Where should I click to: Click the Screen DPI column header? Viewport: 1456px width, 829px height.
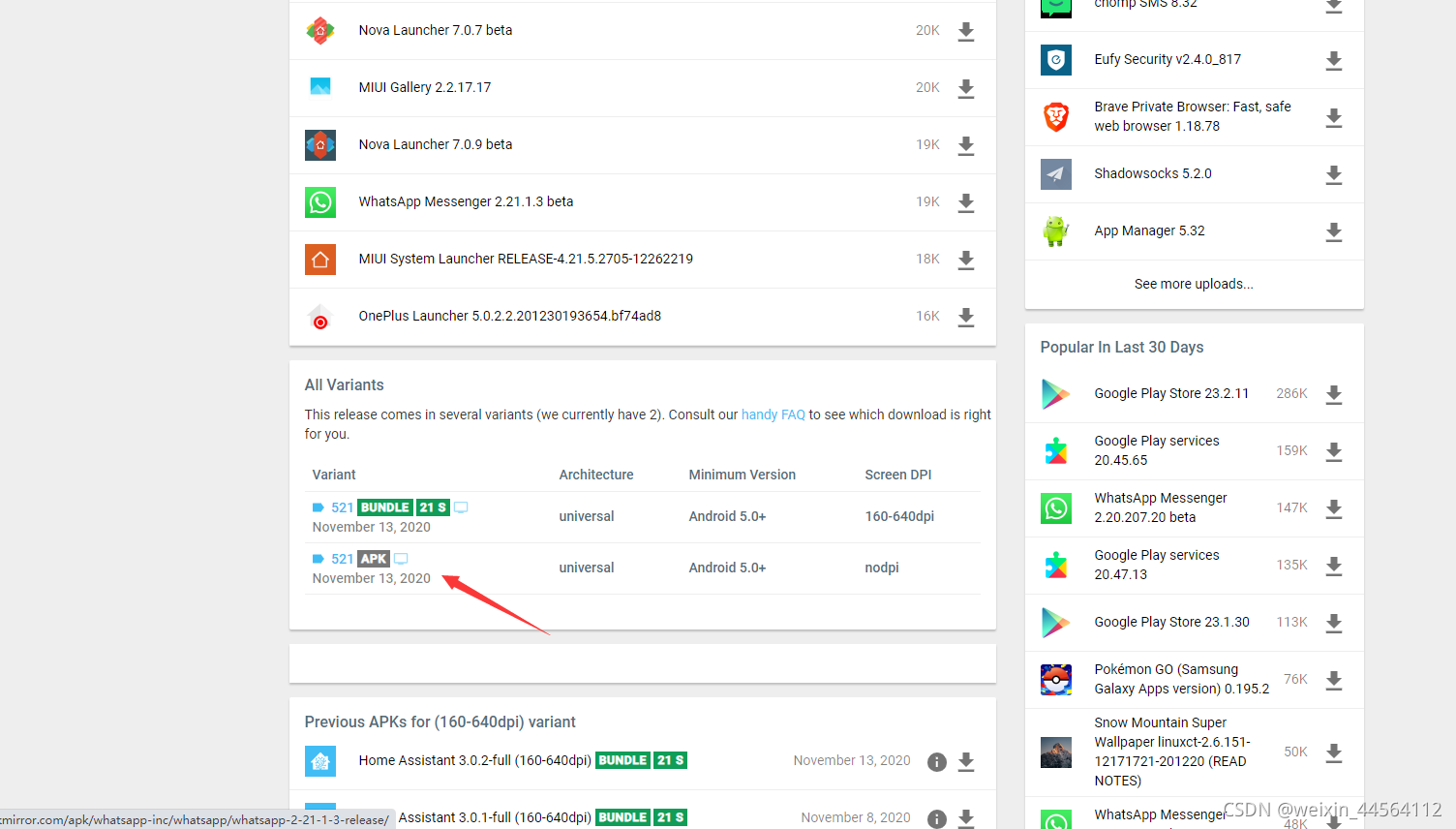coord(898,475)
